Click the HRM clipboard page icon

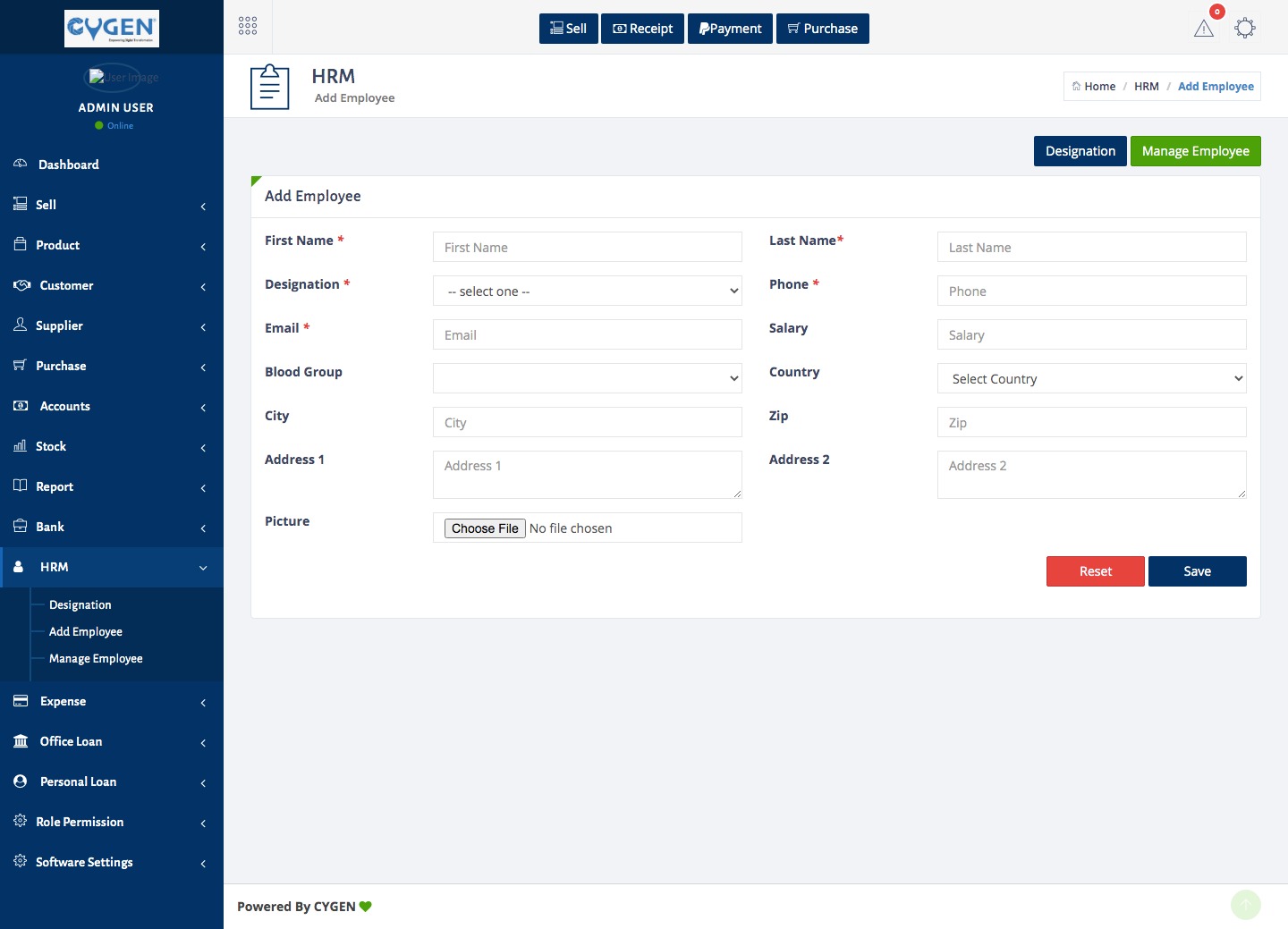coord(270,87)
